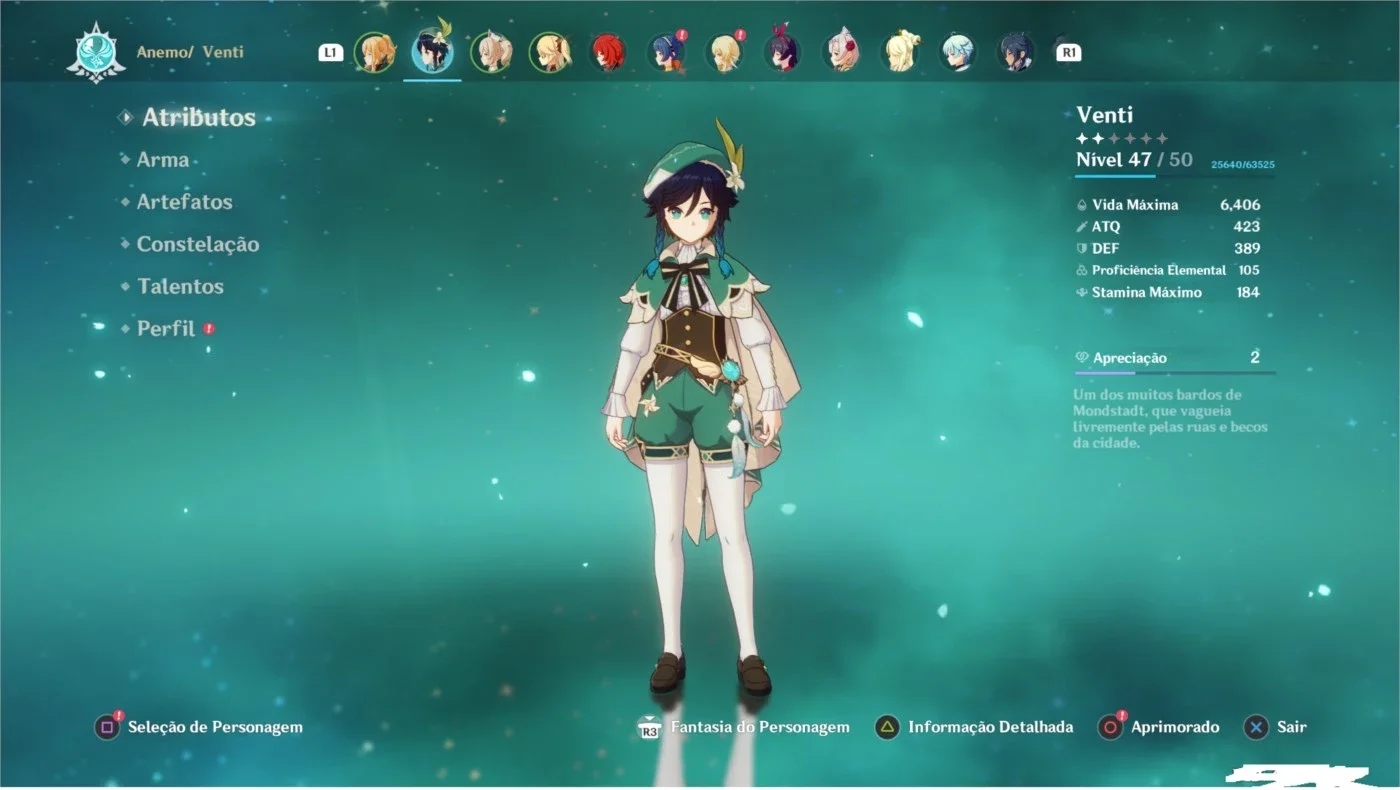
Task: Click the Proficiência Elemental value '105'
Action: pos(1248,271)
